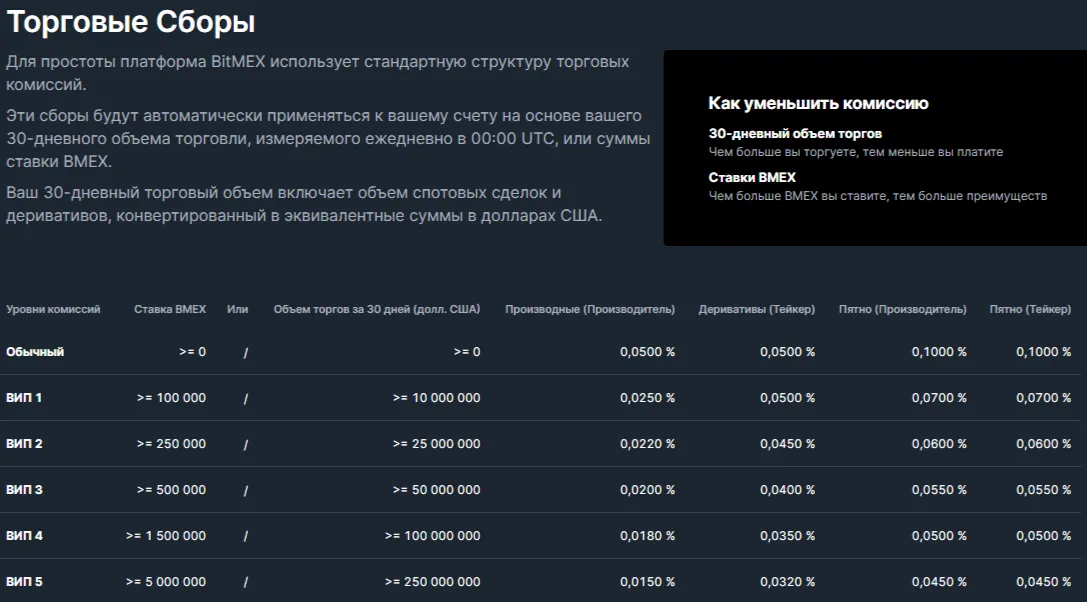Viewport: 1087px width, 602px height.
Task: Click '>= 250 000 000' volume in ВИП 5 row
Action: coord(433,581)
